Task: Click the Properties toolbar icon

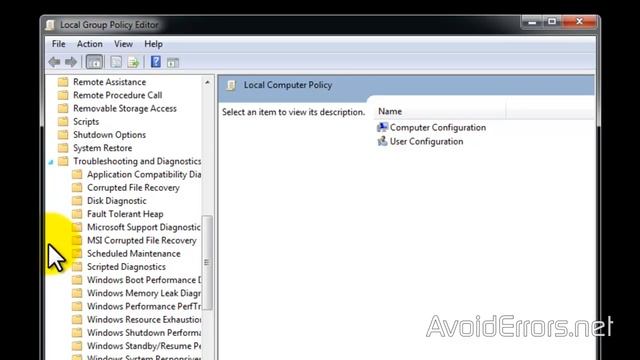Action: point(116,62)
